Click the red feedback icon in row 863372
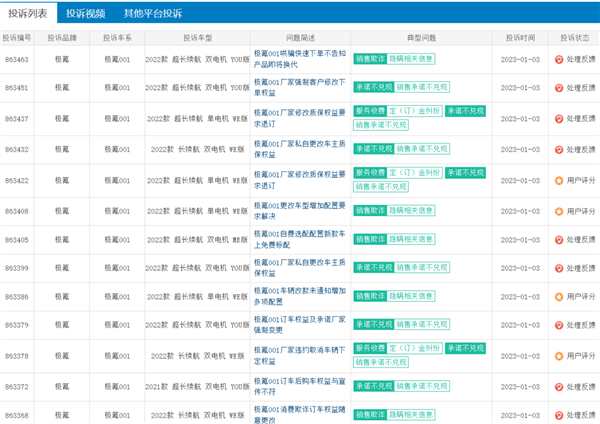 pyautogui.click(x=559, y=387)
